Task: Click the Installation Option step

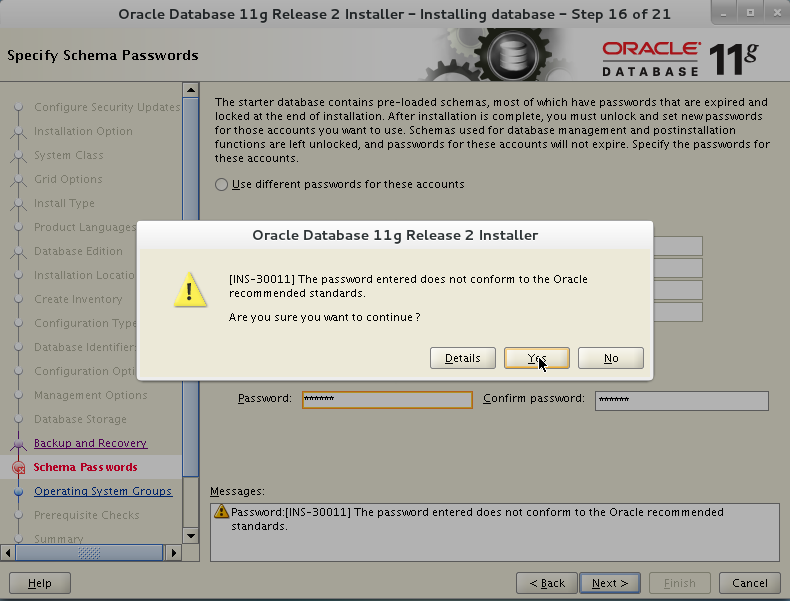Action: click(x=84, y=131)
